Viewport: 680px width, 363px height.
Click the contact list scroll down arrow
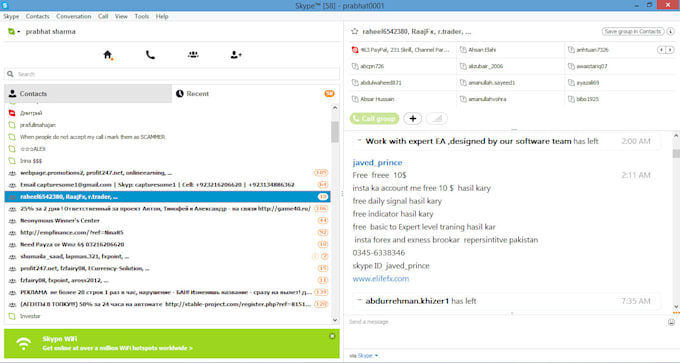click(x=335, y=320)
